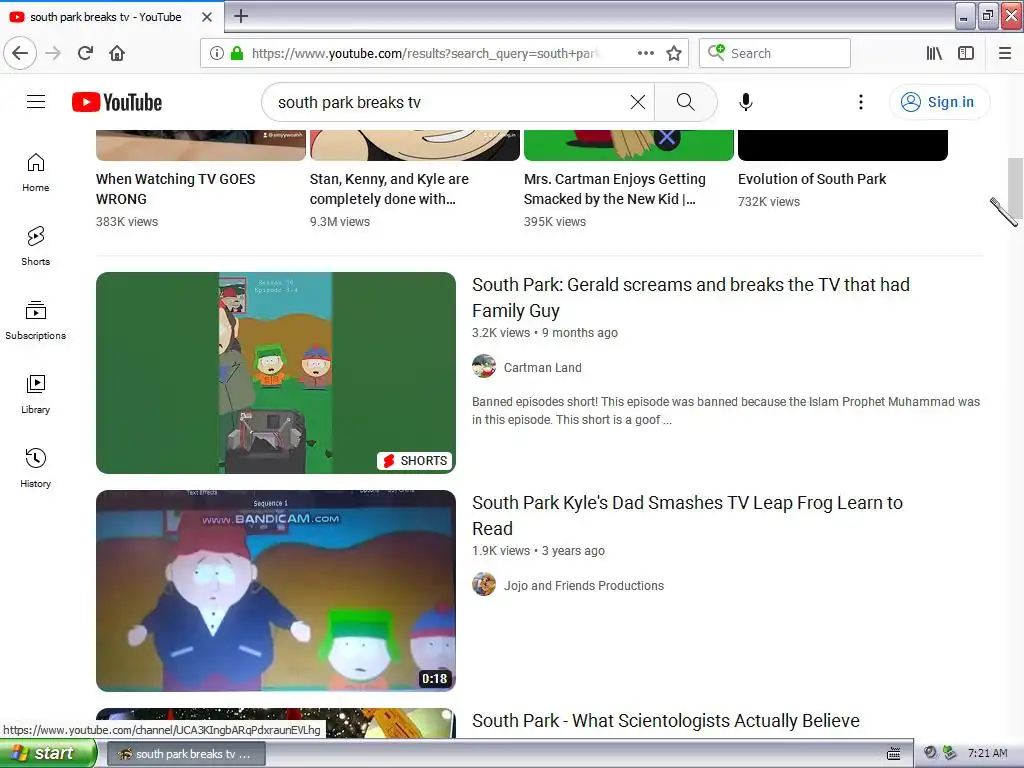Select 'south park breaks tv' taskbar button
Image resolution: width=1024 pixels, height=768 pixels.
point(186,754)
